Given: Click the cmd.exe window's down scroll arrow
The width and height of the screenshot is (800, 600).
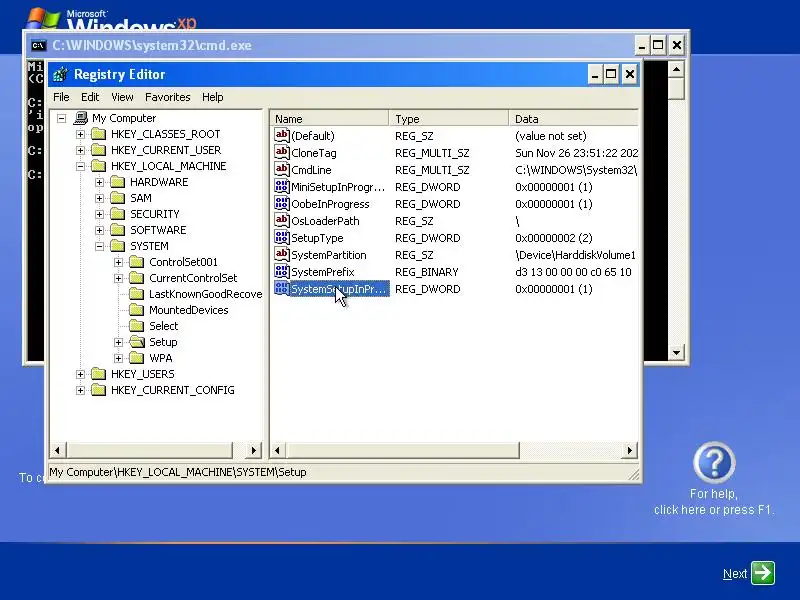Looking at the screenshot, I should pos(676,352).
